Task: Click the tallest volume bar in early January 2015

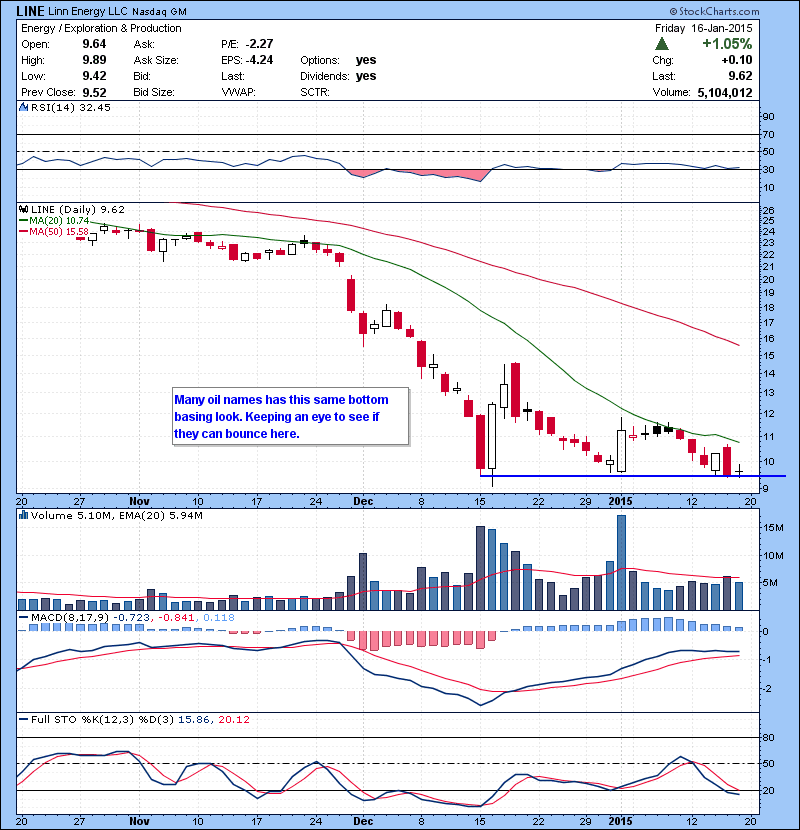Action: click(622, 562)
